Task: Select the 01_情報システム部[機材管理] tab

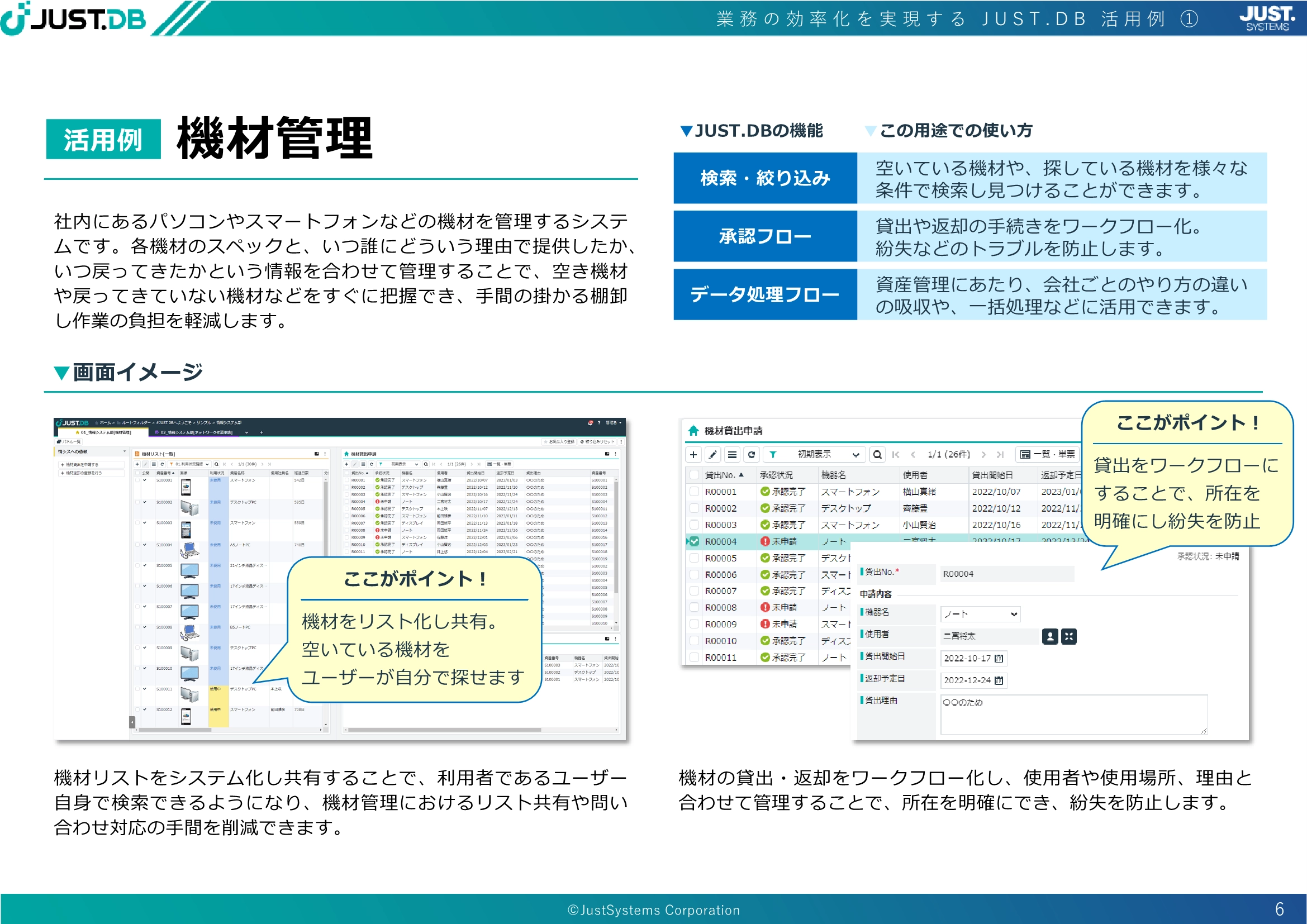Action: tap(103, 432)
